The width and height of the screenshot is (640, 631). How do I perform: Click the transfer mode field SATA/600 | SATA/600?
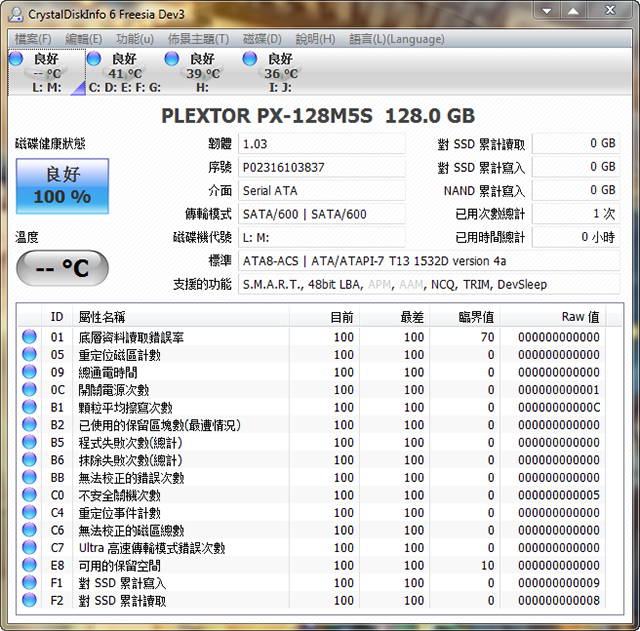pos(322,214)
